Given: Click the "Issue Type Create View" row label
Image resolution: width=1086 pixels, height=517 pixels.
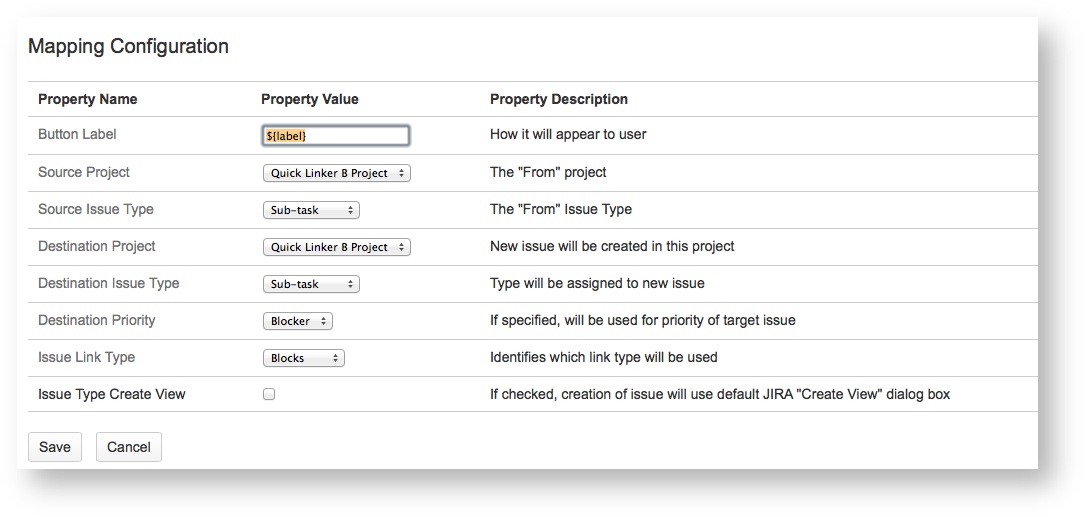Looking at the screenshot, I should click(112, 394).
